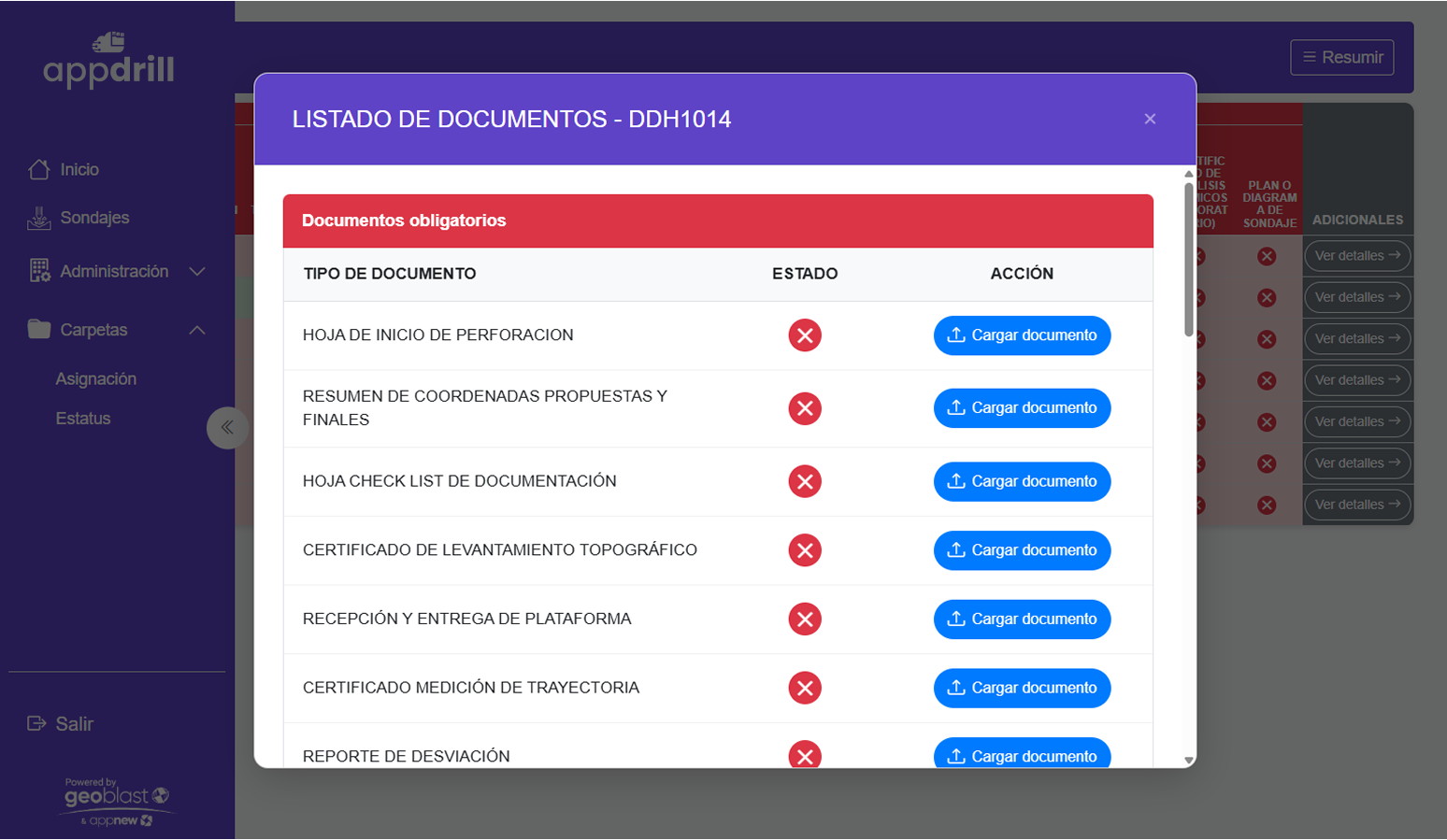Click the Carpetas folder icon

pos(39,329)
